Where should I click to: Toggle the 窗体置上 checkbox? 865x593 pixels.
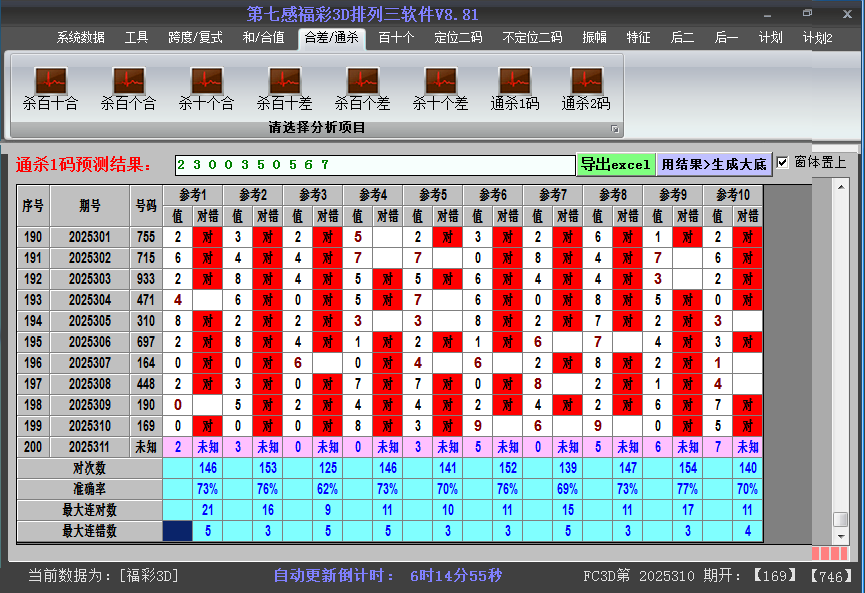coord(783,162)
